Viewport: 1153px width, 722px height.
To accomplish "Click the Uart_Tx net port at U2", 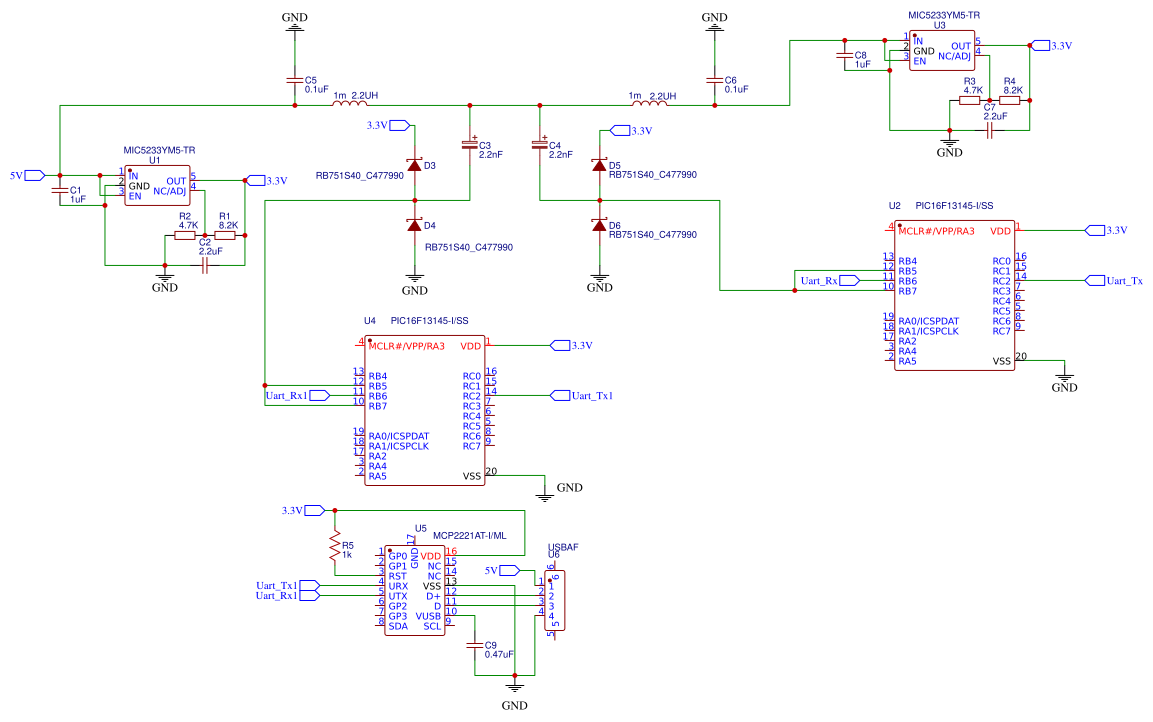I will pos(1114,281).
